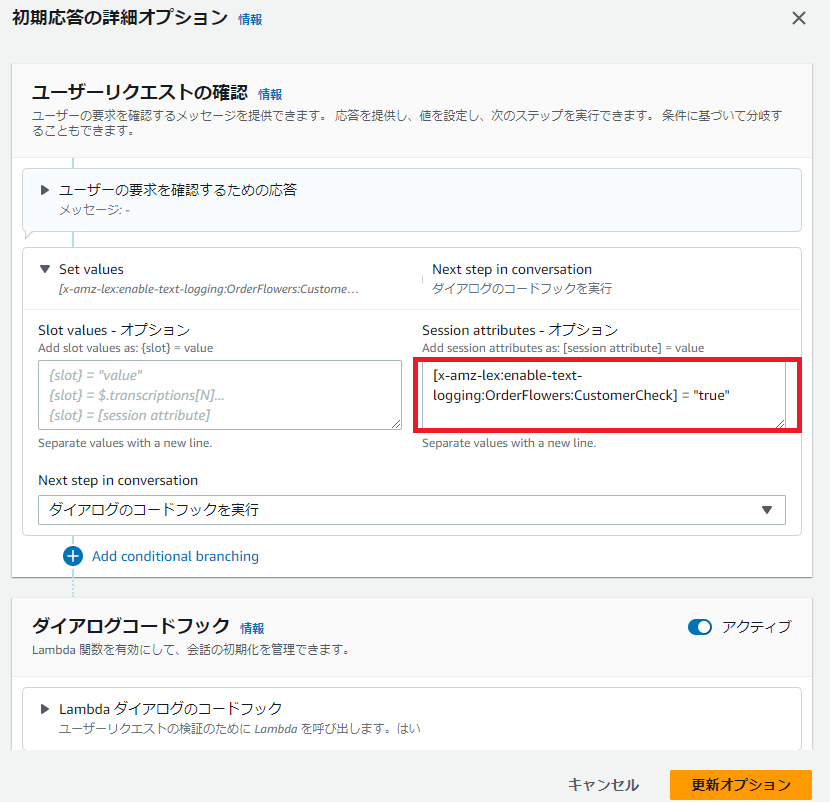This screenshot has height=802, width=830.
Task: Open the 情報 link beside the dialog title
Action: [x=247, y=19]
